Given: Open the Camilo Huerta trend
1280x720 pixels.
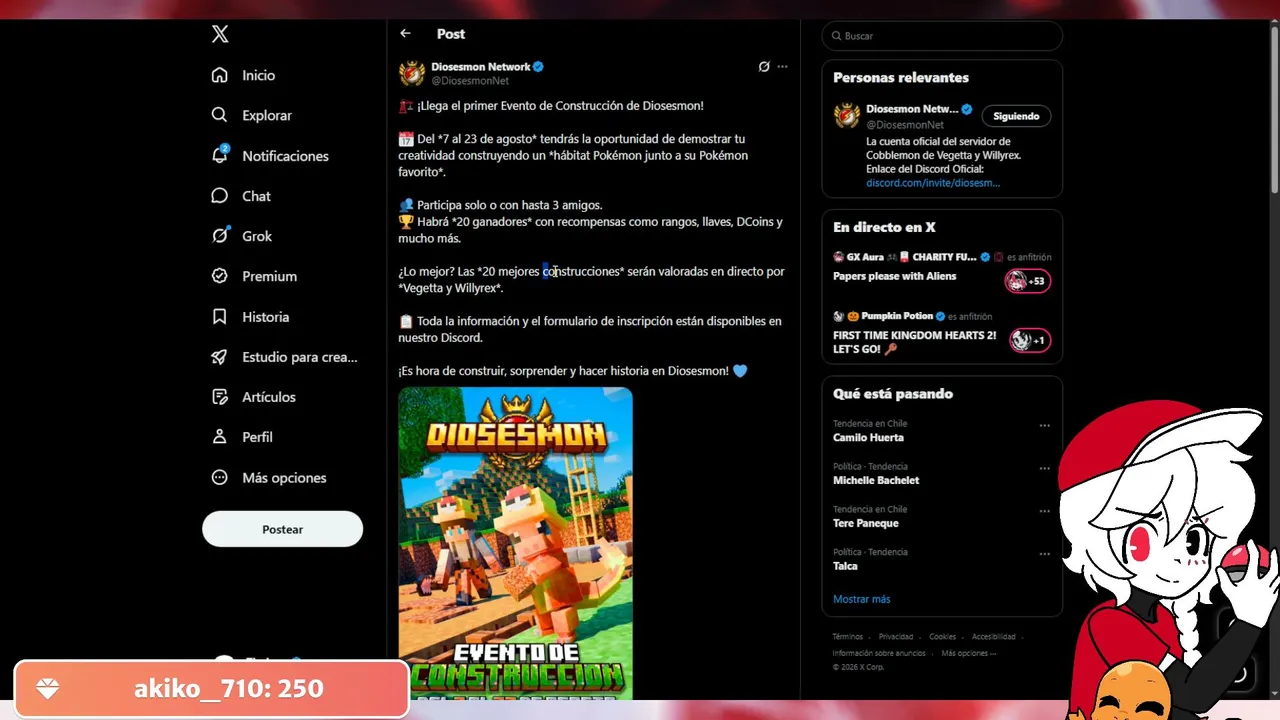Looking at the screenshot, I should [868, 438].
